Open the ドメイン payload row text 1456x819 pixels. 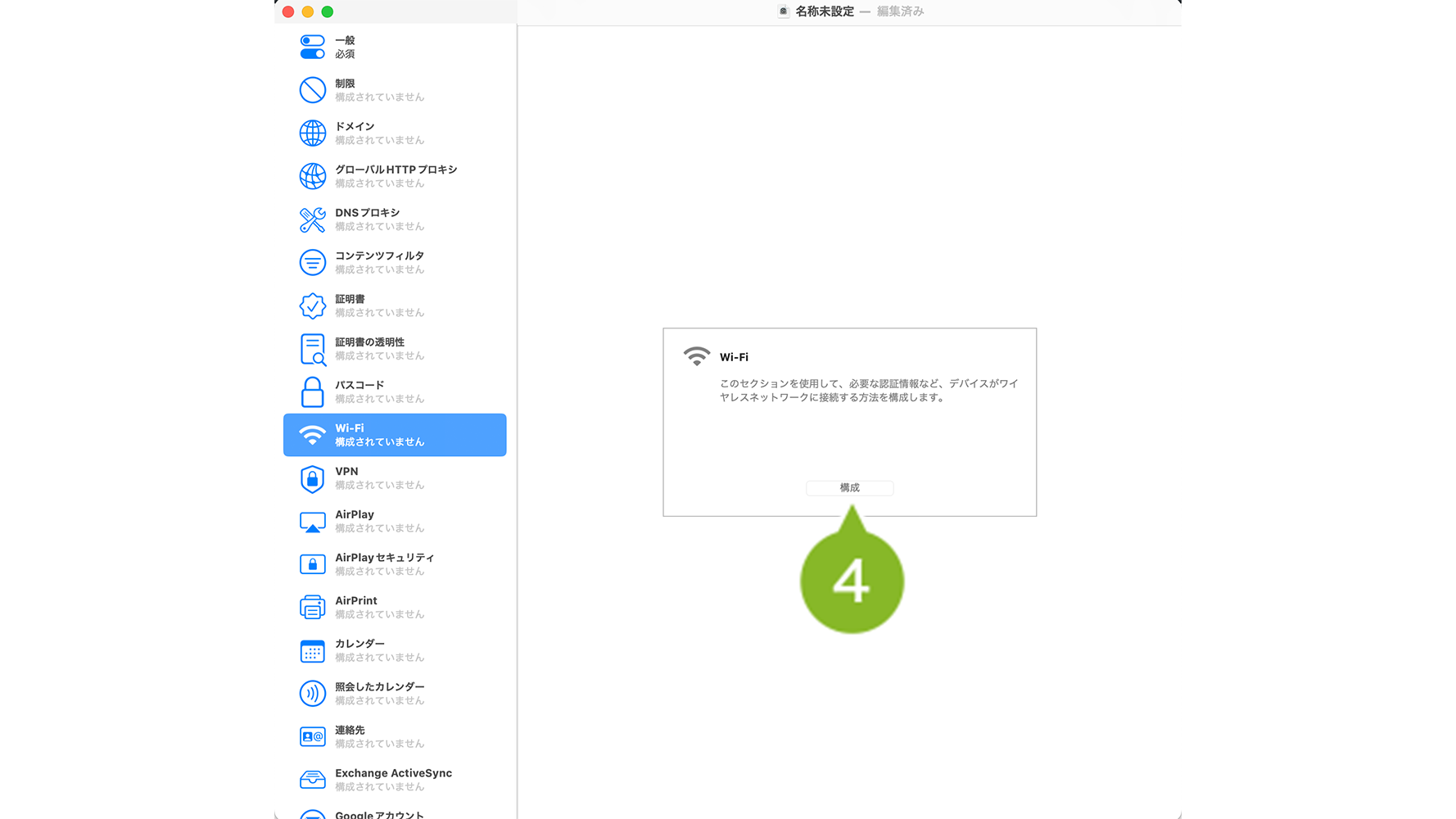(x=355, y=126)
